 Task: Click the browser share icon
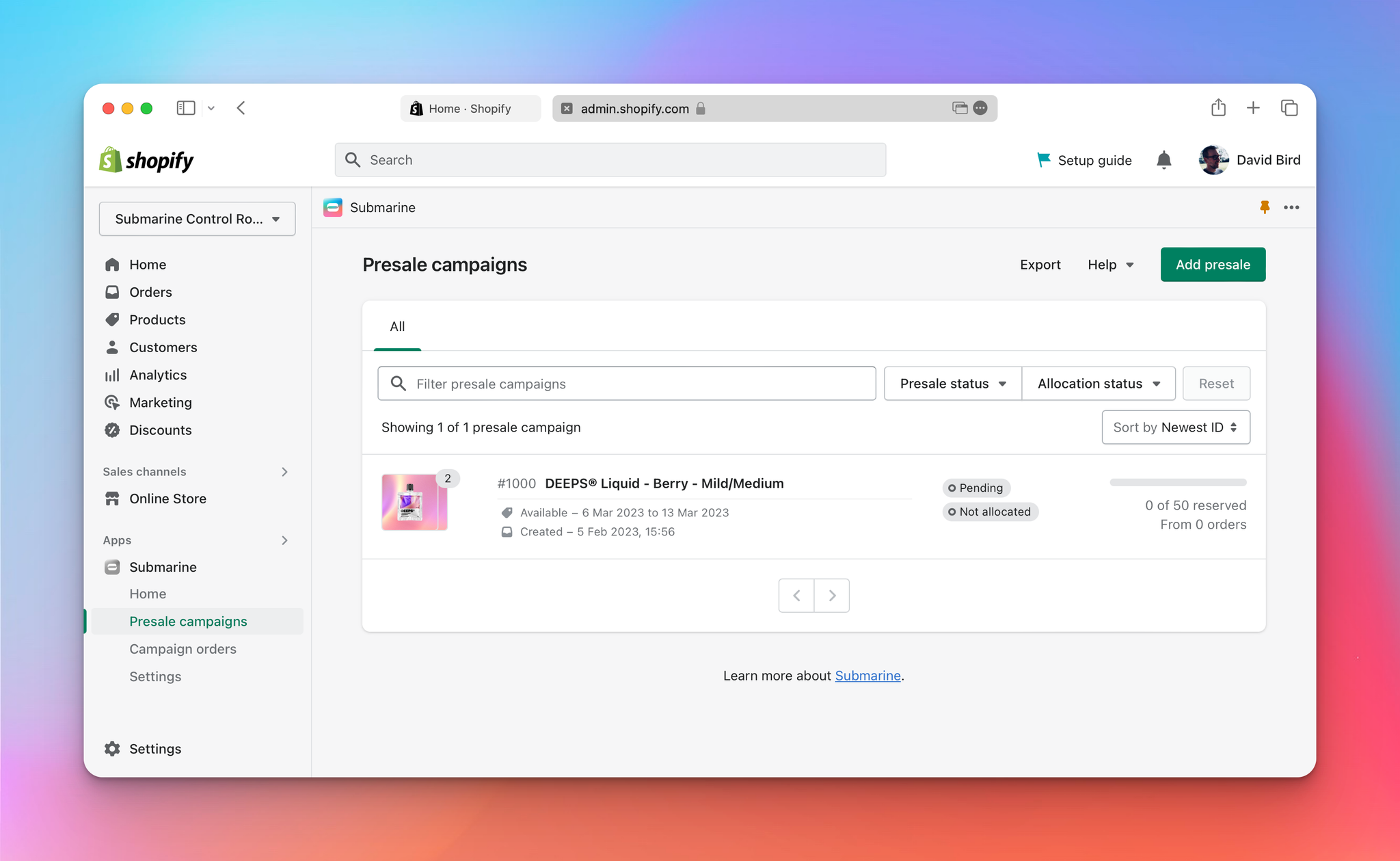coord(1218,108)
